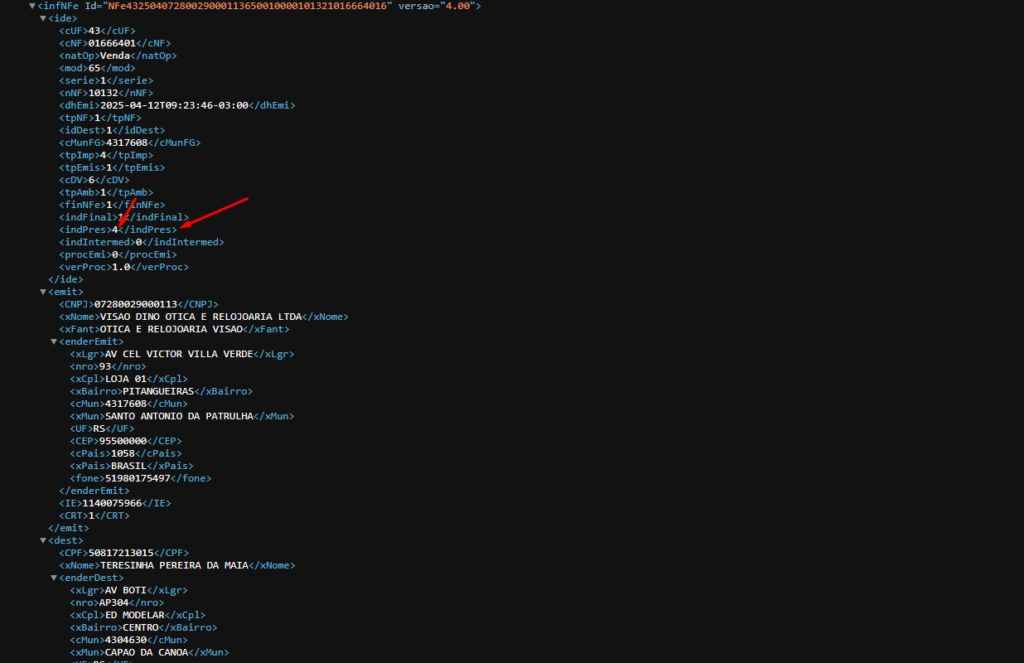The image size is (1024, 663).
Task: Click the nNF value 10132
Action: click(103, 93)
